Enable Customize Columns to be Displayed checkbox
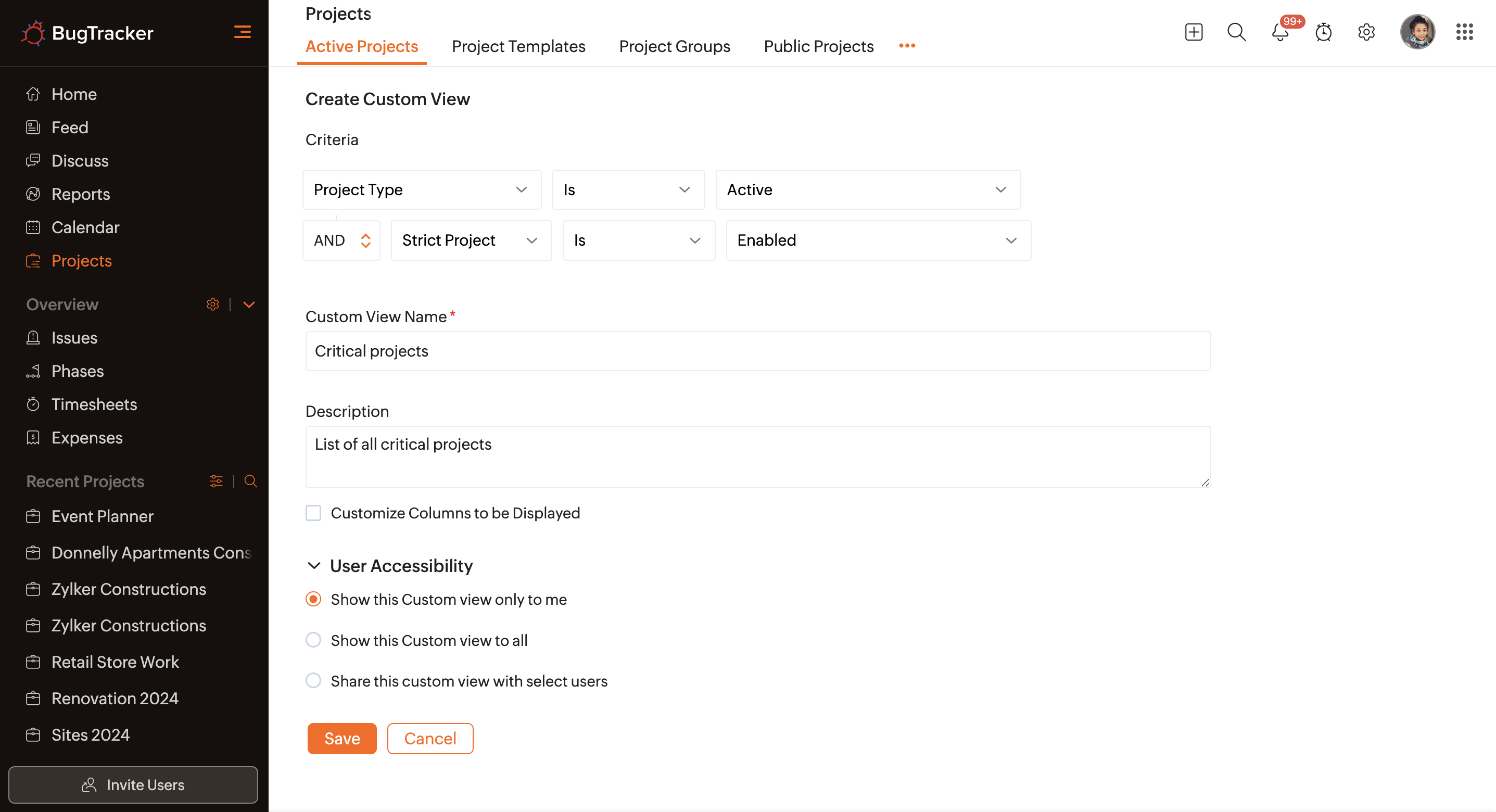The width and height of the screenshot is (1496, 812). tap(313, 513)
